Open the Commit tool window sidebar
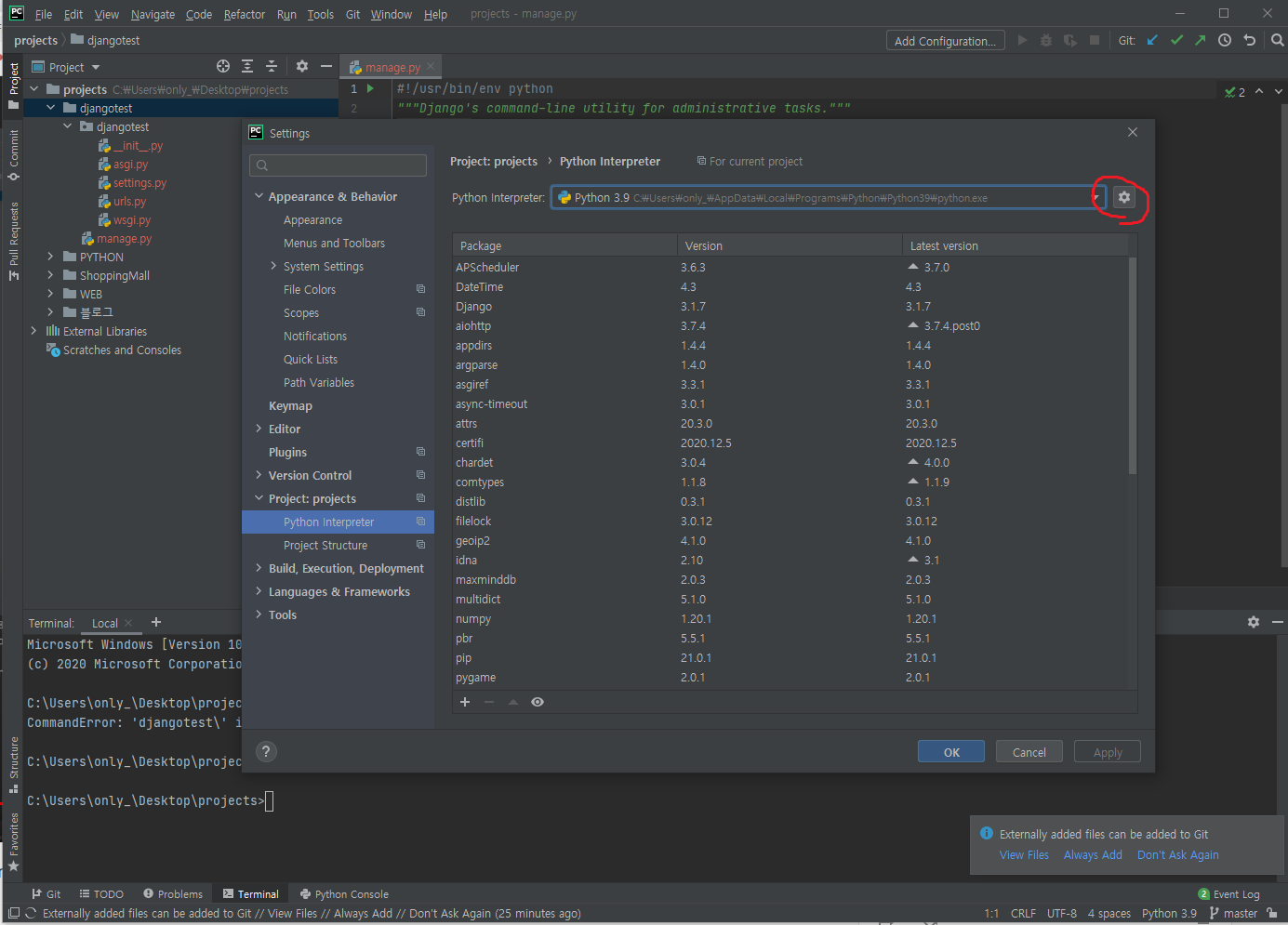 pyautogui.click(x=13, y=154)
